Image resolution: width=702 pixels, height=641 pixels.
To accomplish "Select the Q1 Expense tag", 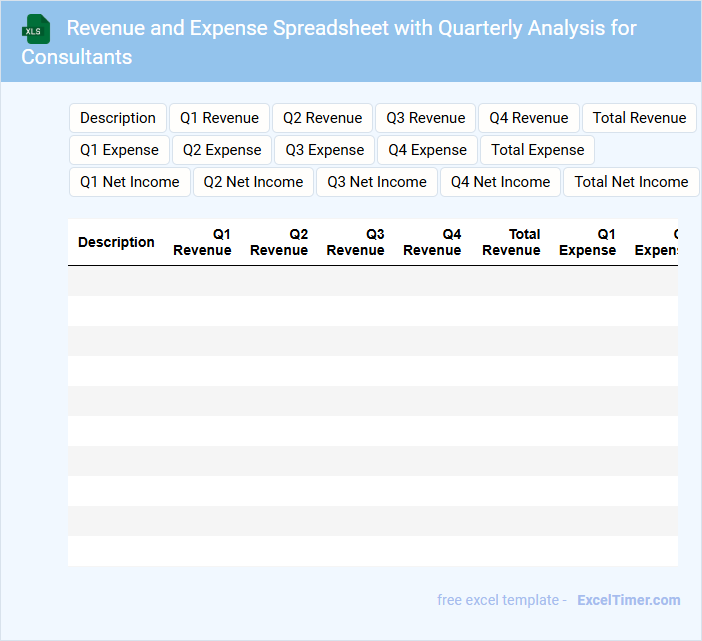I will coord(119,150).
